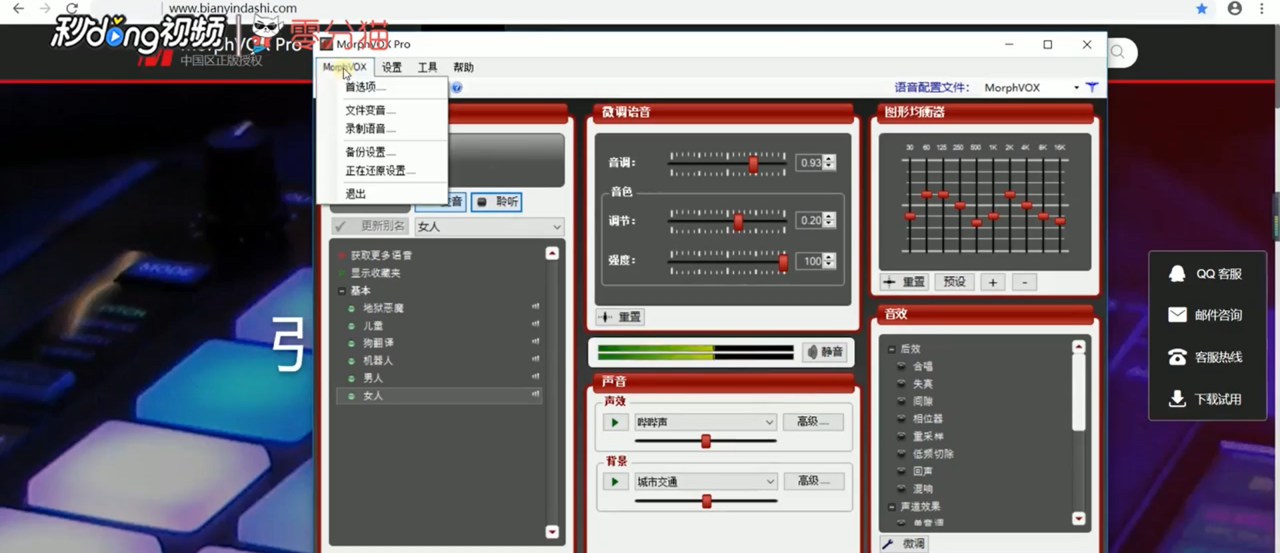
Task: Reset the graphic equalizer
Action: pos(905,282)
